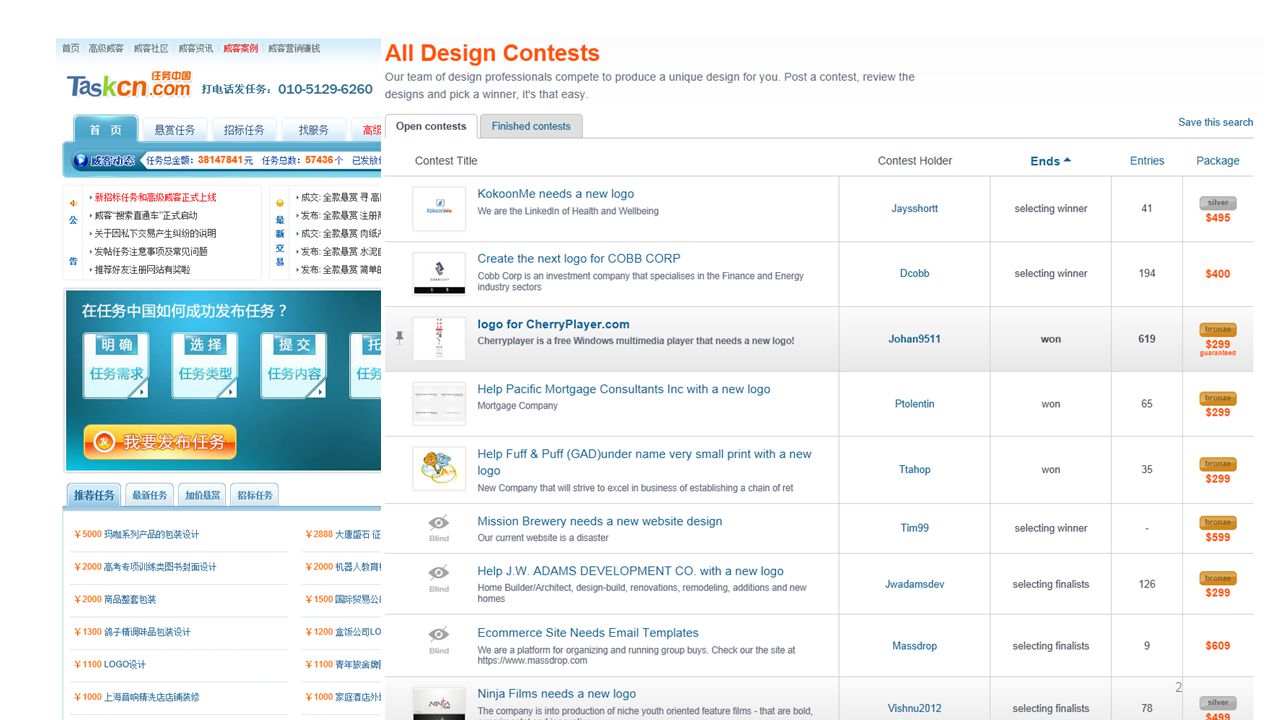
Task: Select the 首页 main navigation tab
Action: coord(106,130)
